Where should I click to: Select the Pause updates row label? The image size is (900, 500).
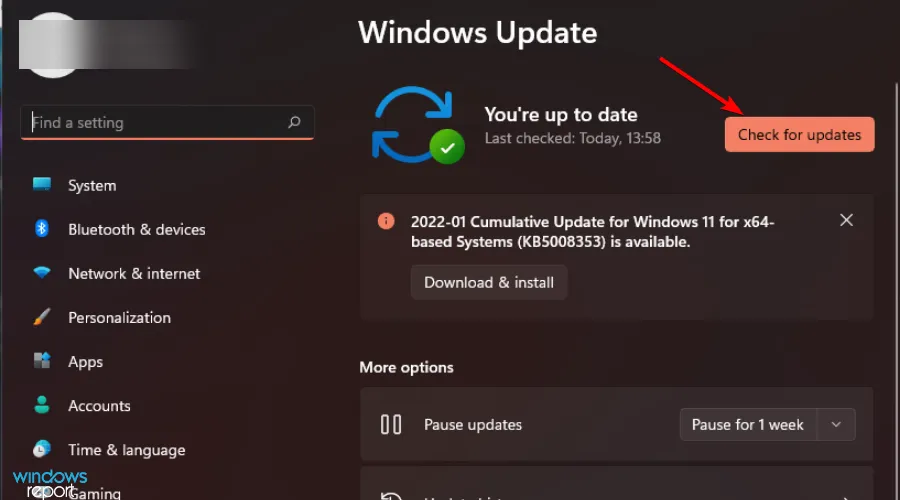tap(473, 425)
